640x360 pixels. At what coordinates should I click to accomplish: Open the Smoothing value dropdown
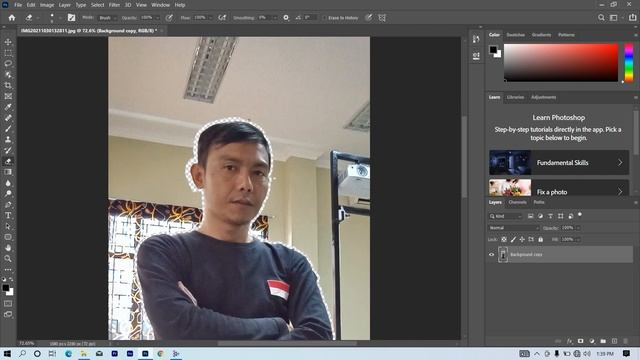click(275, 18)
